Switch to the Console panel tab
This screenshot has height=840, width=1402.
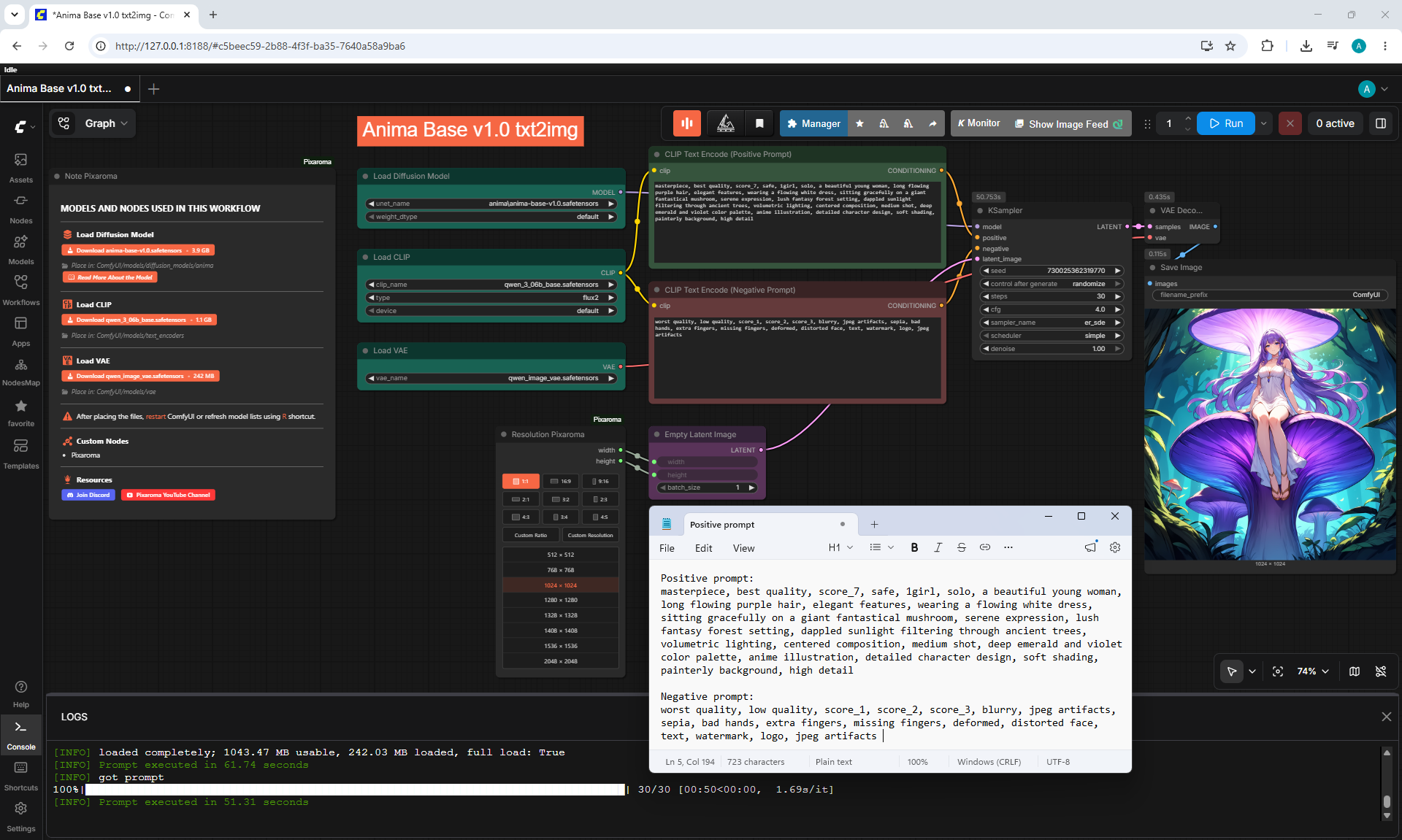[x=21, y=735]
